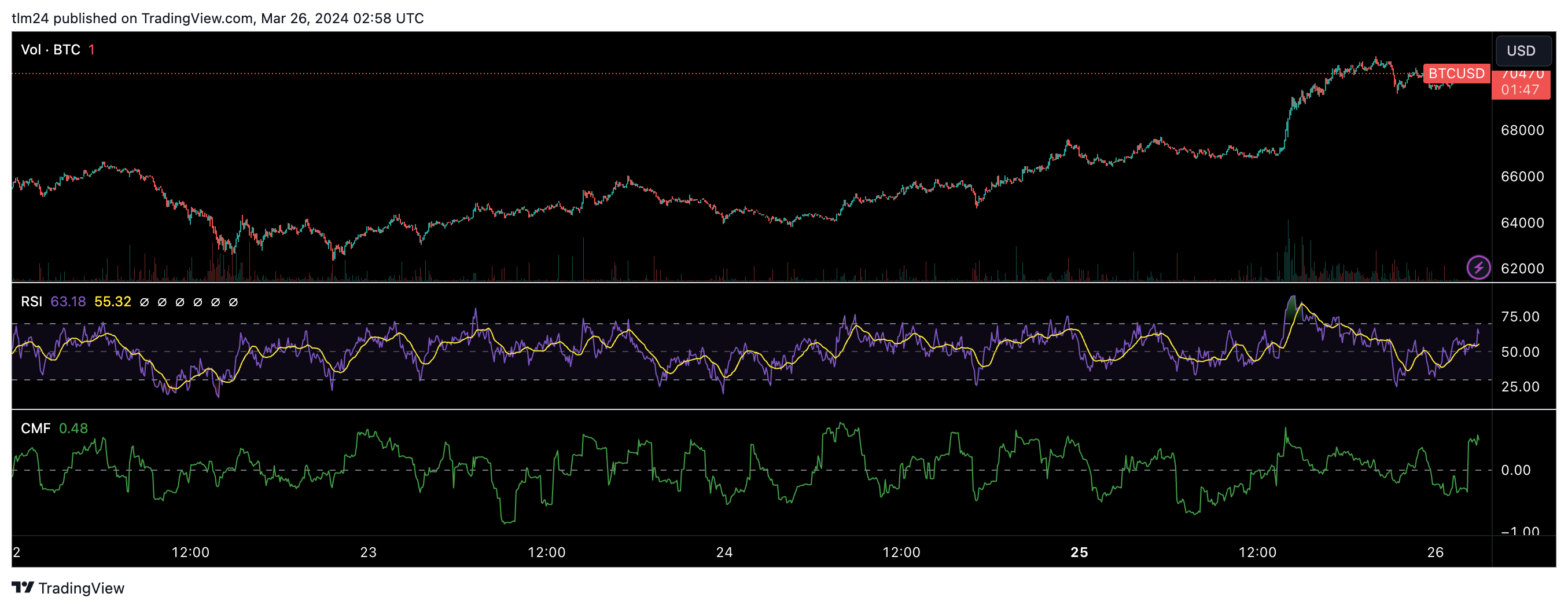Select the CMF indicator legend title
The image size is (1568, 608).
35,428
